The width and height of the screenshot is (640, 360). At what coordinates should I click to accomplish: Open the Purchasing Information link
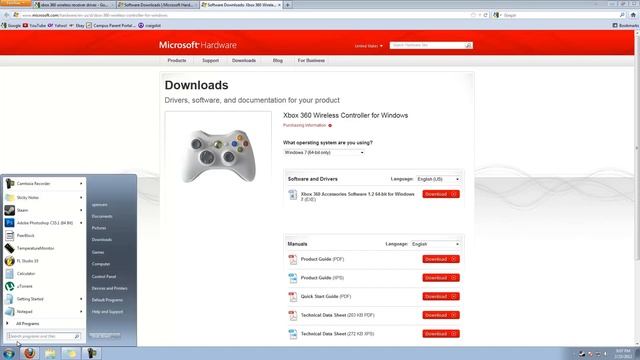(x=304, y=125)
